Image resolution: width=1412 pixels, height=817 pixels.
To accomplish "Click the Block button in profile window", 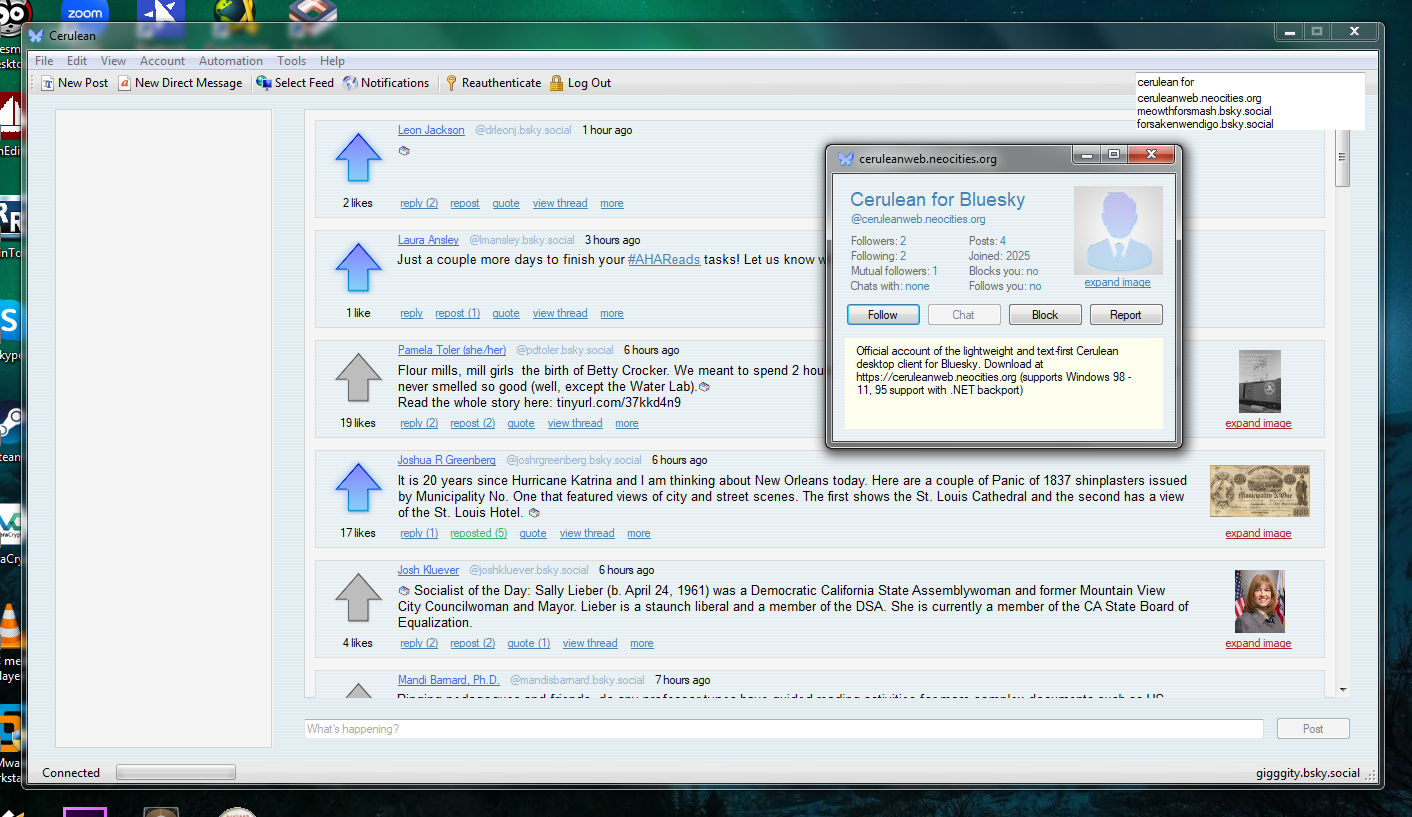I will [x=1045, y=314].
